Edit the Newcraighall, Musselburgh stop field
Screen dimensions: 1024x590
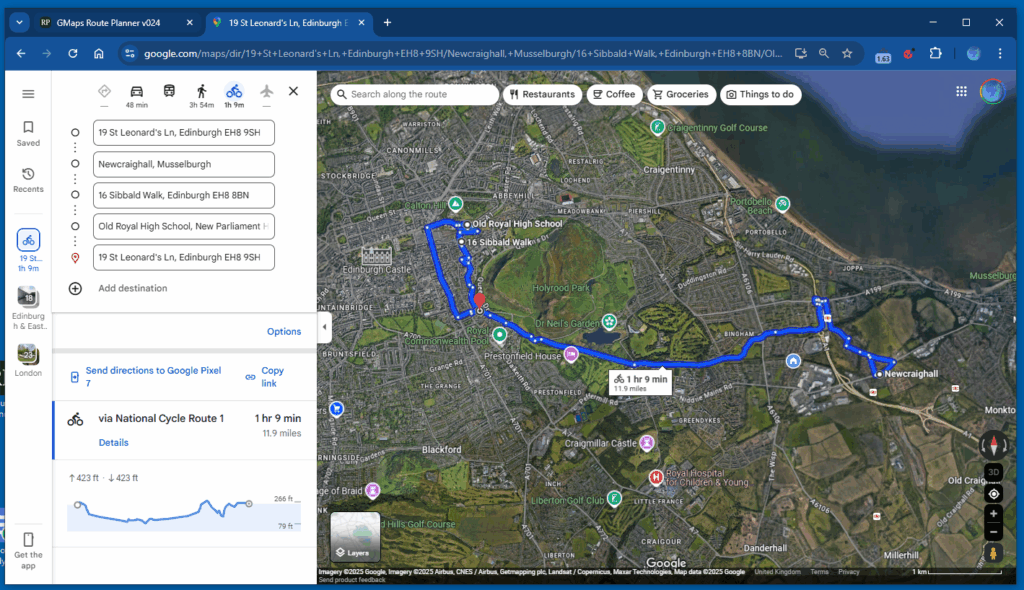click(184, 164)
